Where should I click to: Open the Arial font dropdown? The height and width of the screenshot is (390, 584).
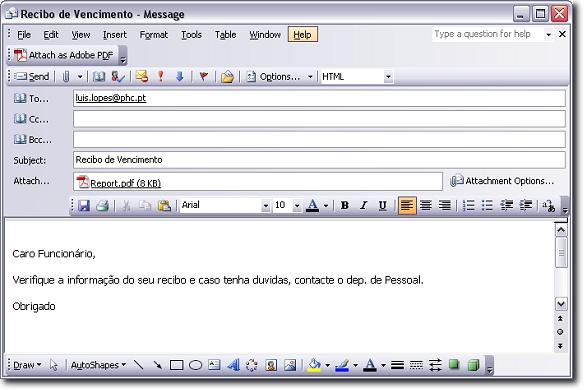(265, 205)
